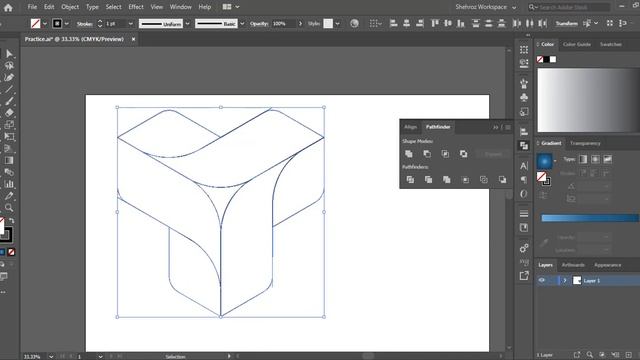Image resolution: width=640 pixels, height=360 pixels.
Task: Select the Column Graph tool
Action: [x=9, y=184]
